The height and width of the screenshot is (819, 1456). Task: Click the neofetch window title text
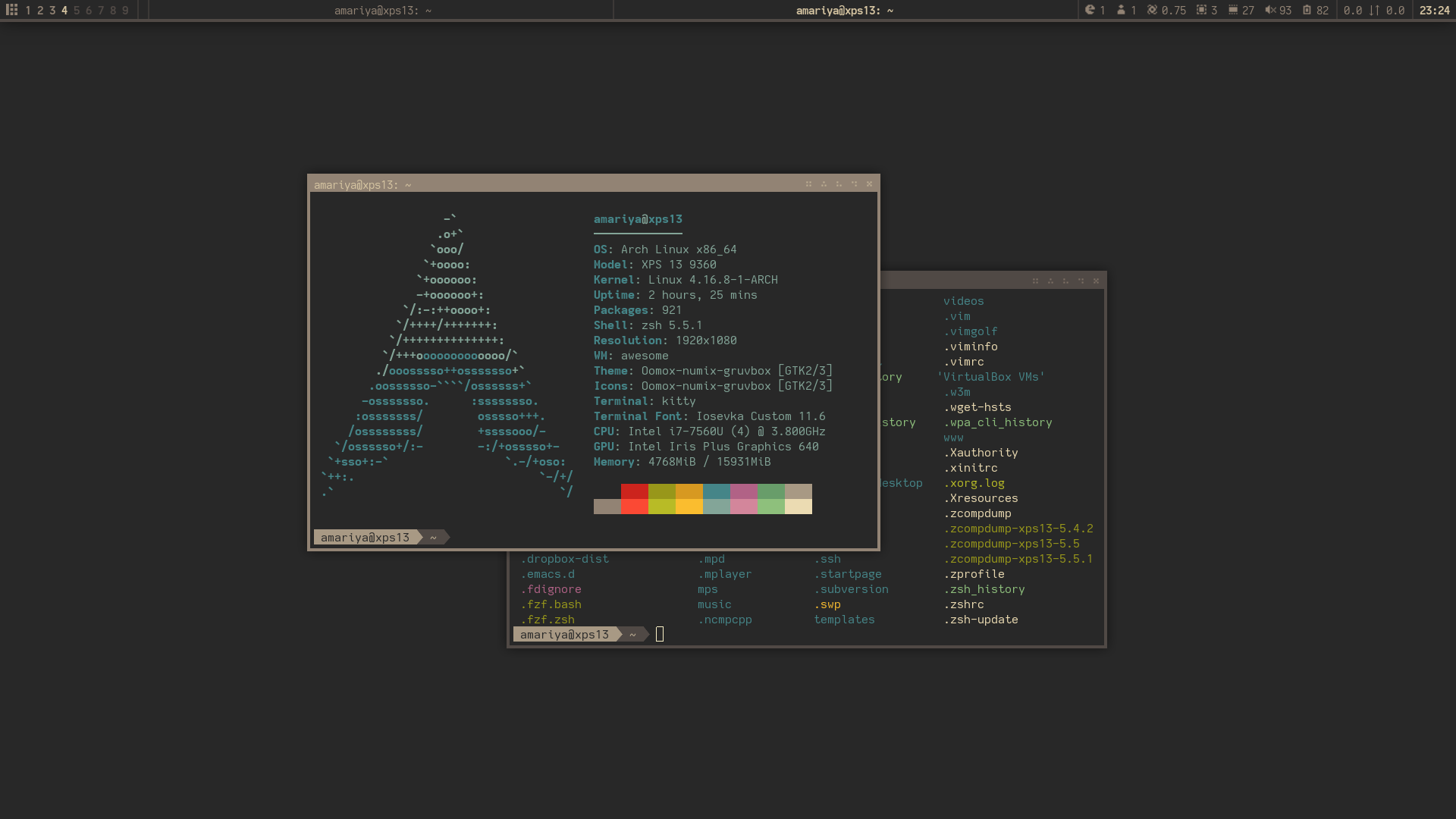(x=362, y=184)
